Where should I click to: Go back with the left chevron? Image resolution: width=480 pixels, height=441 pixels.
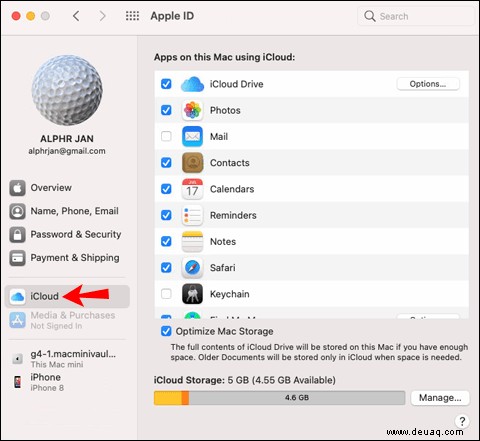click(x=76, y=16)
